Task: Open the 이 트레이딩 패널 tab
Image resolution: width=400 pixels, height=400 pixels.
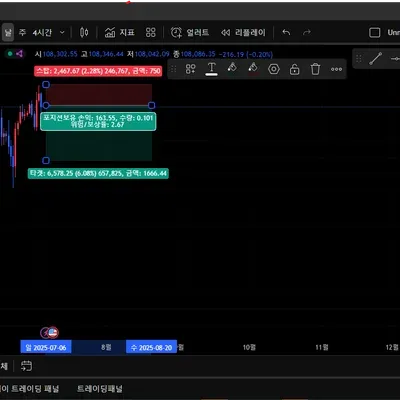Action: point(29,388)
